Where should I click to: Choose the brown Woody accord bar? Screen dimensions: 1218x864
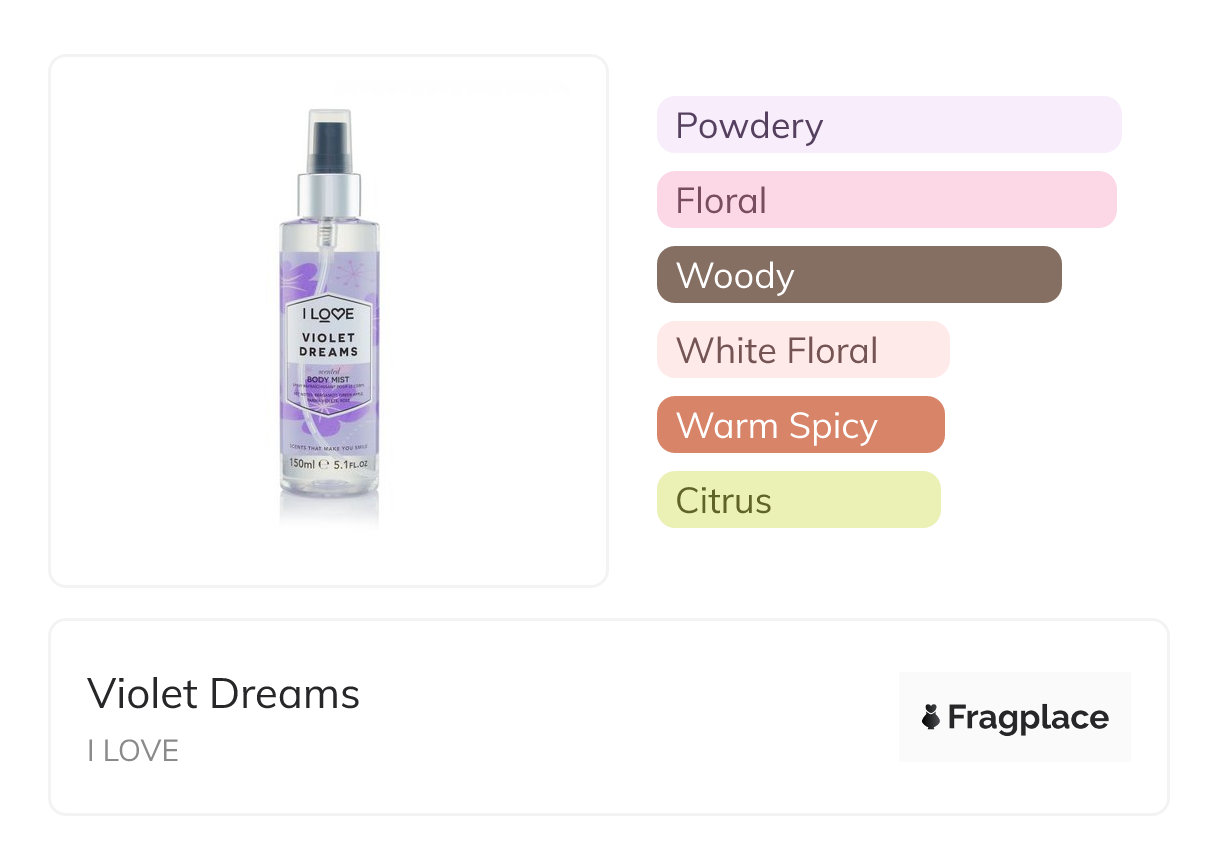point(858,275)
